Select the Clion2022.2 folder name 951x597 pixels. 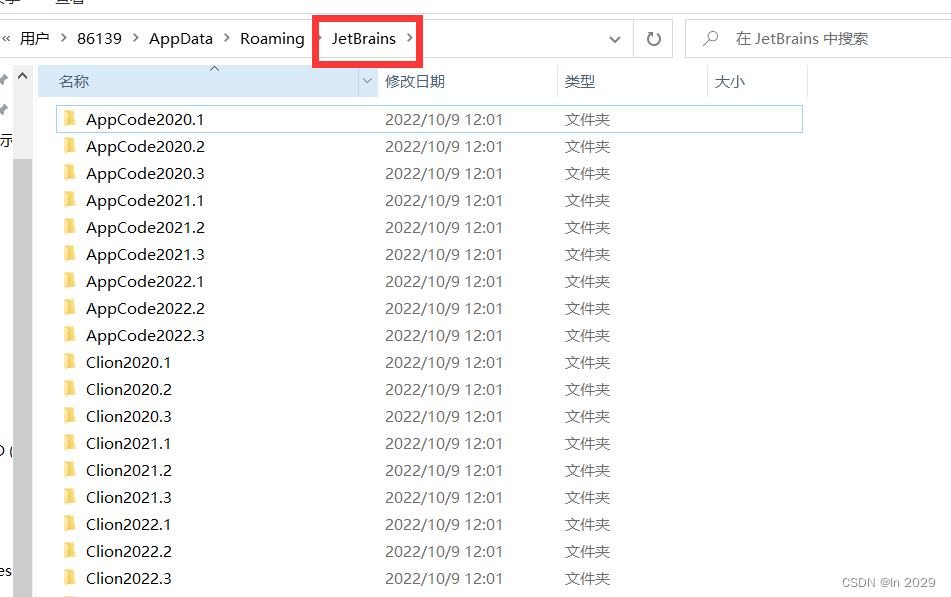(x=129, y=551)
